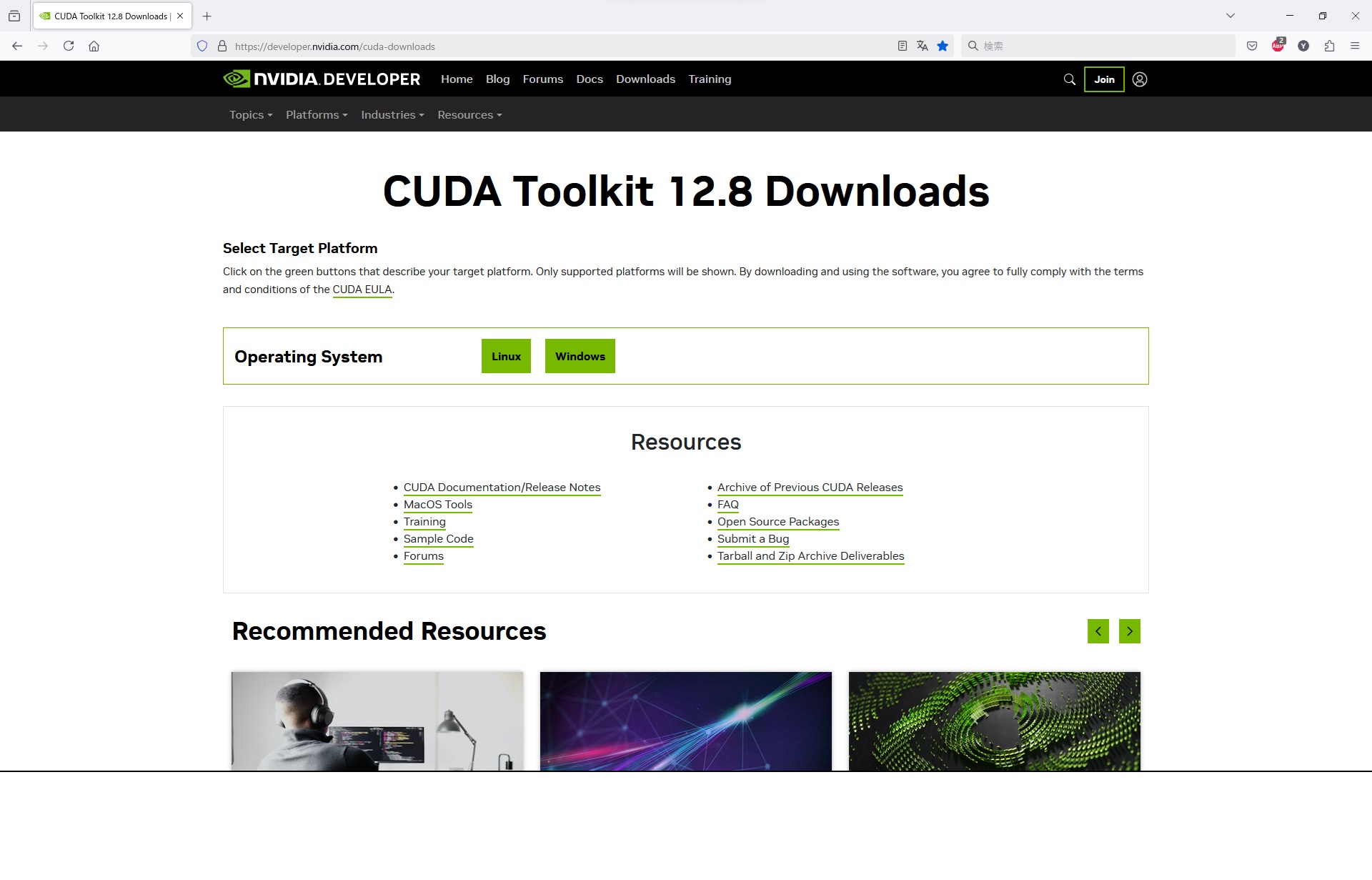
Task: Click the bookmark star icon
Action: coord(943,46)
